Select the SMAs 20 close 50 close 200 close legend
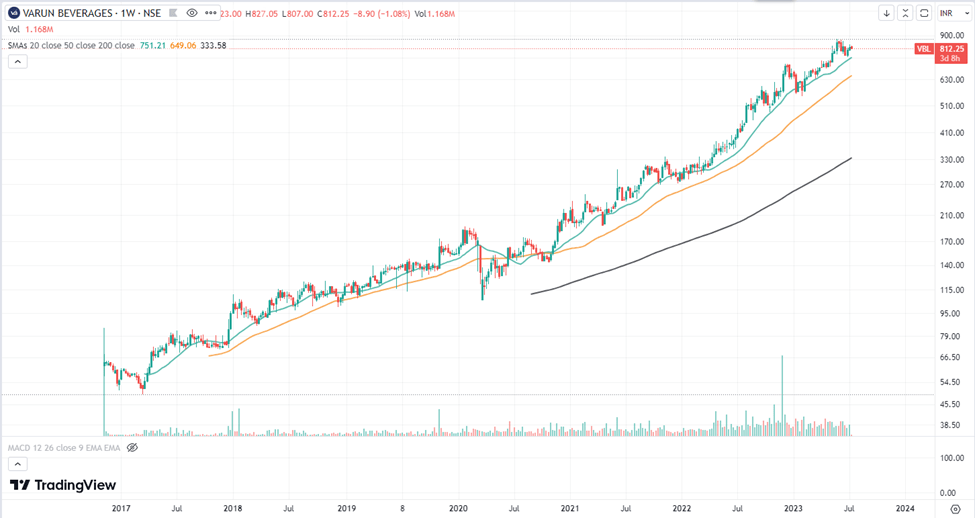Viewport: 975px width, 518px height. [71, 45]
